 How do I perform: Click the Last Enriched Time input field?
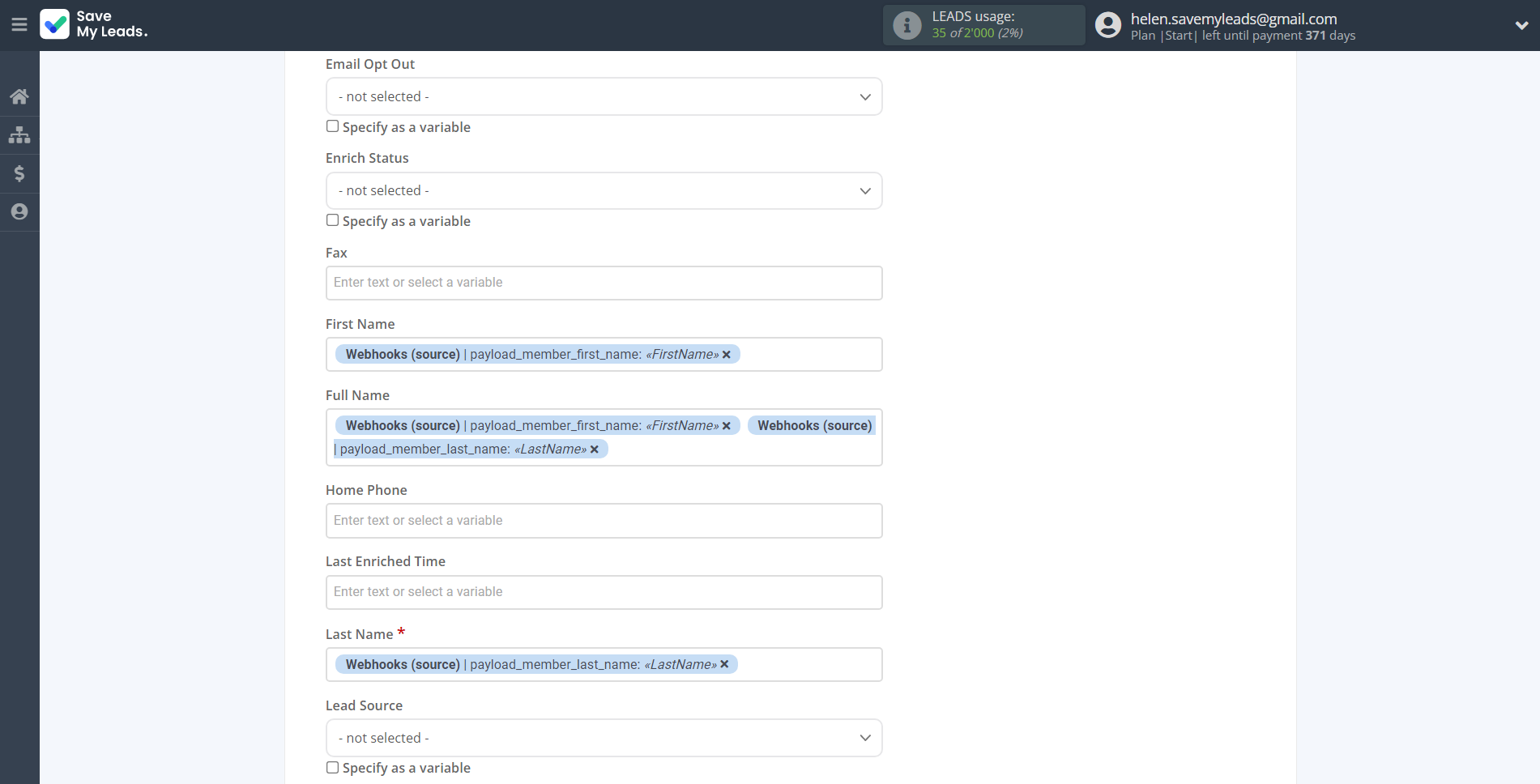(x=604, y=592)
